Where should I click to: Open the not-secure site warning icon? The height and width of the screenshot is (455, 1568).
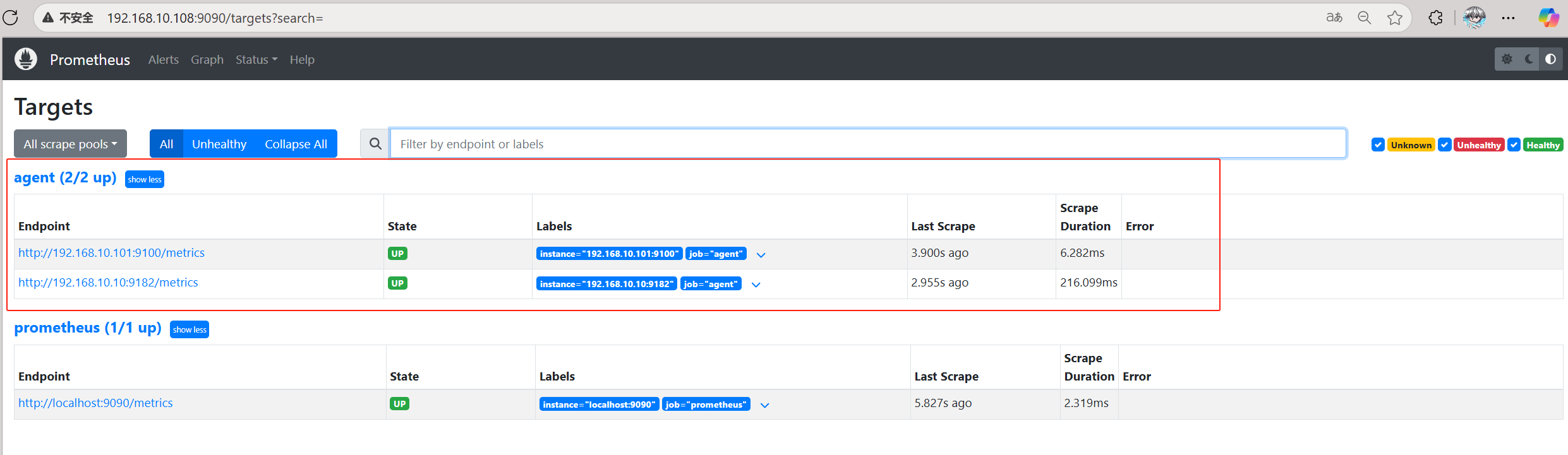point(48,18)
